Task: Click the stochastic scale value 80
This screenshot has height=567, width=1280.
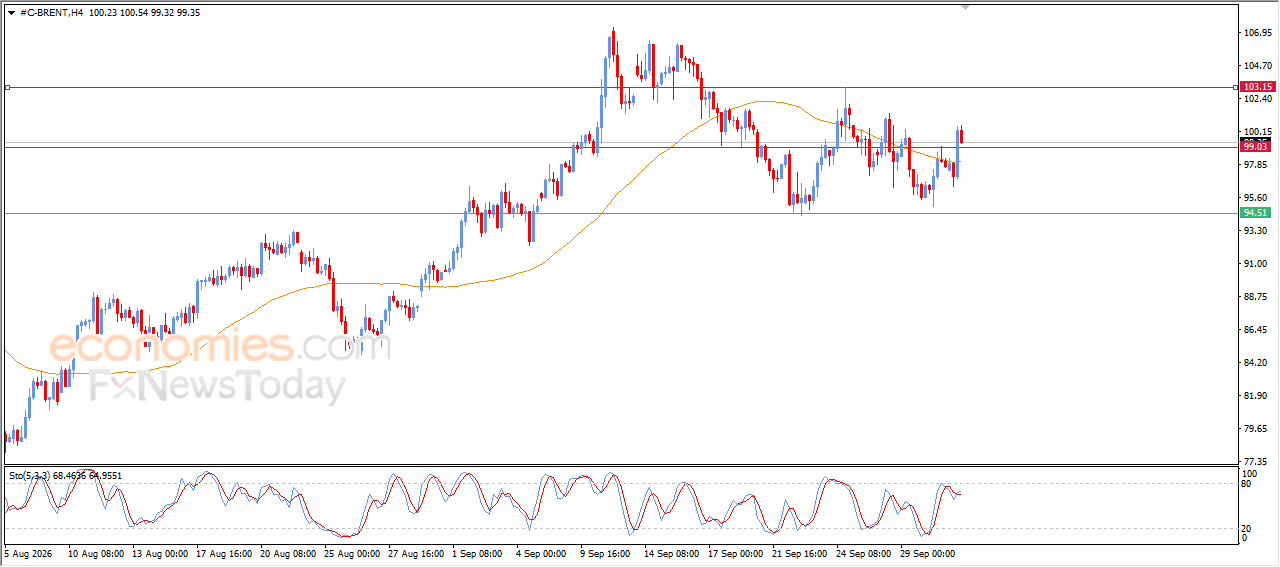Action: [1247, 485]
